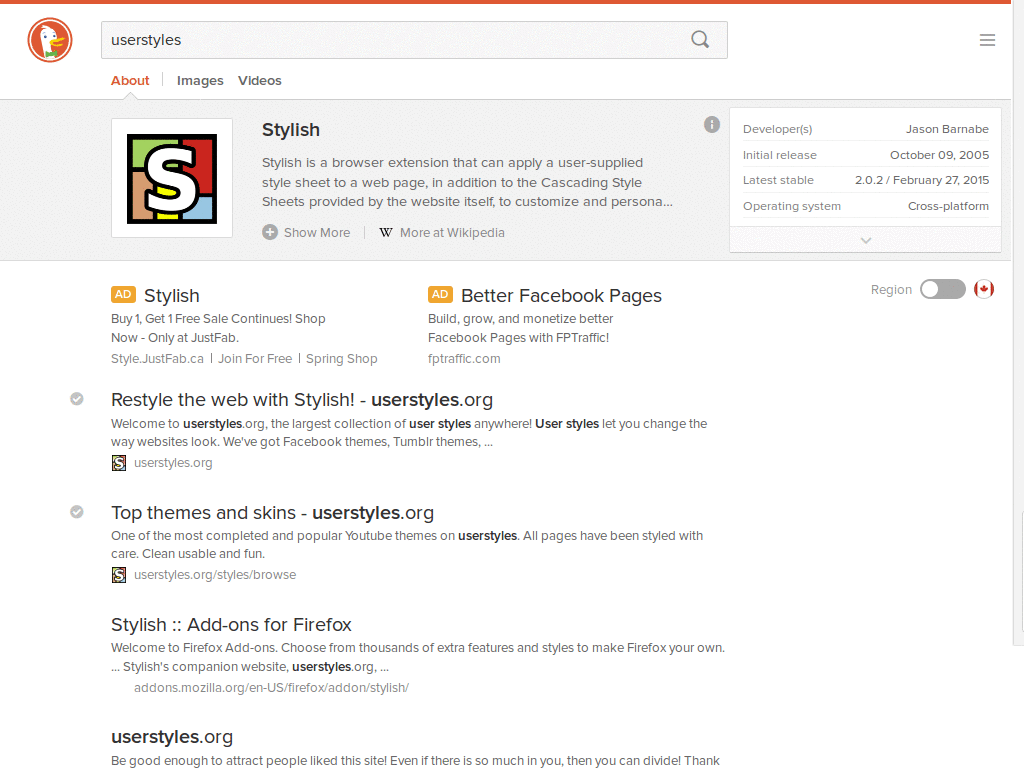Click the Wikipedia W icon
This screenshot has width=1024, height=768.
(385, 232)
